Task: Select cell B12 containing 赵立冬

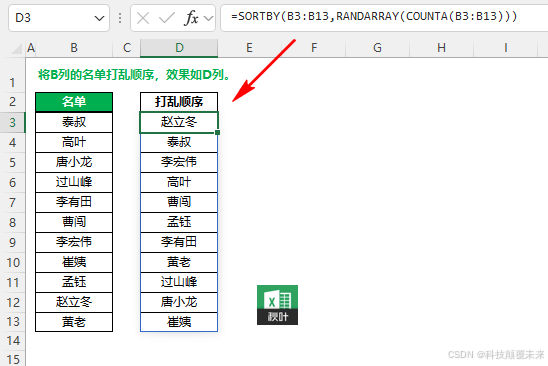Action: tap(74, 302)
